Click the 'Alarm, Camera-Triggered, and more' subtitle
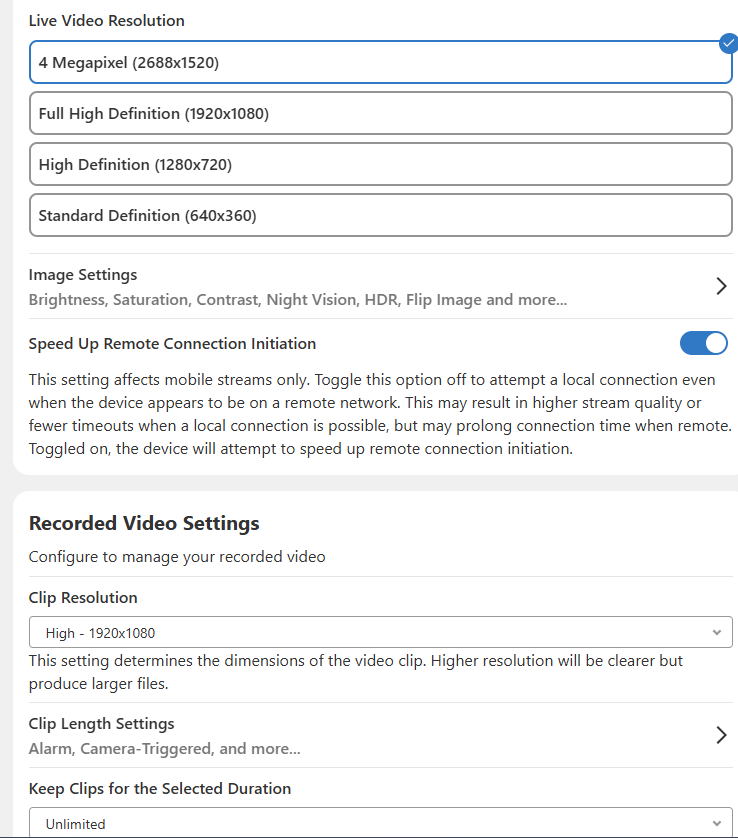738x838 pixels. pos(164,748)
